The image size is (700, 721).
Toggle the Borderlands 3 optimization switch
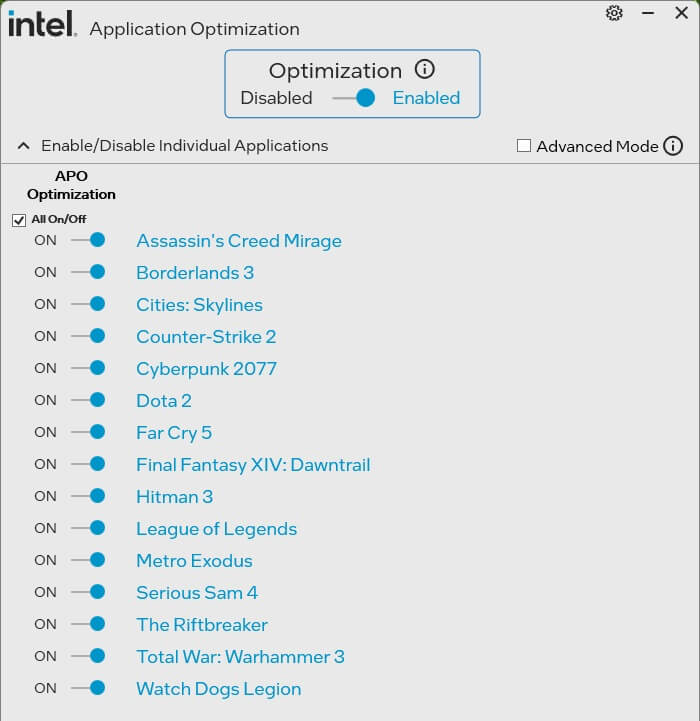[88, 272]
